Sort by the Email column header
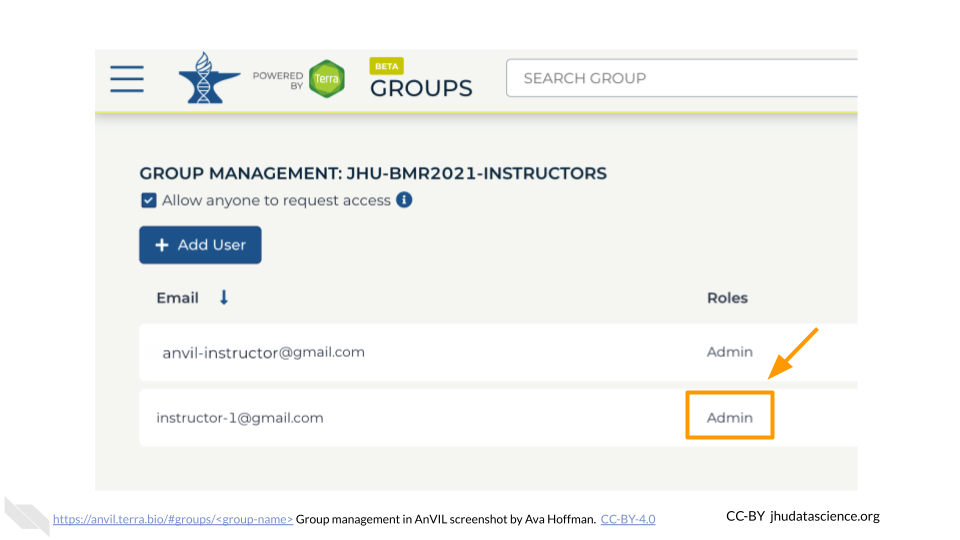The height and width of the screenshot is (540, 960). 178,298
